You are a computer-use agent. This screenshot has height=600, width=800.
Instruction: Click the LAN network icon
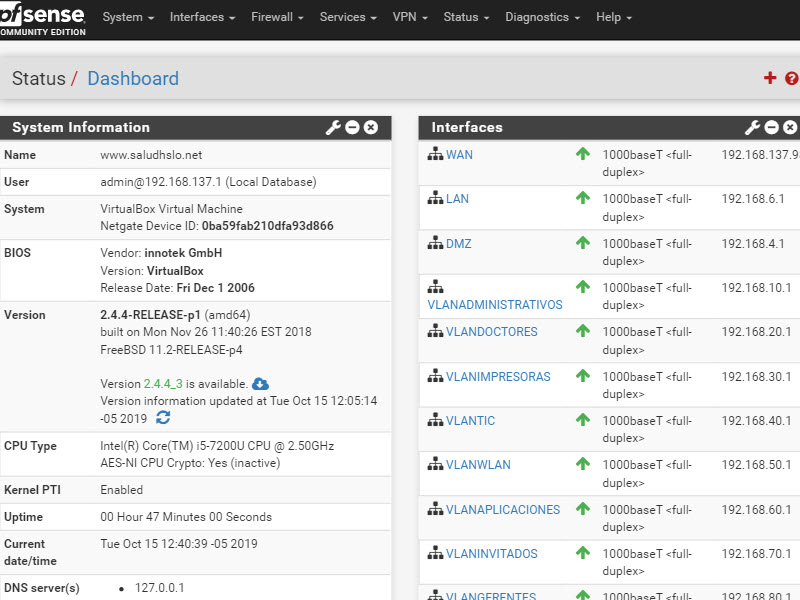click(435, 197)
